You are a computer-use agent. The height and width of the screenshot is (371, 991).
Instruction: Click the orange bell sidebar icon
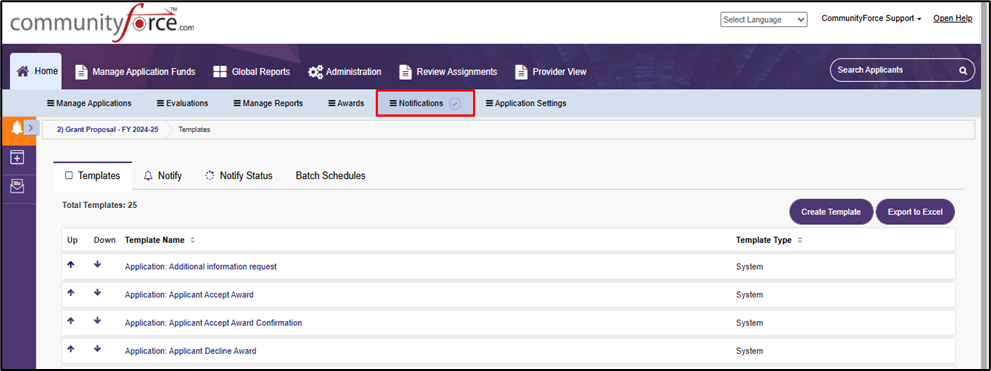pos(17,128)
